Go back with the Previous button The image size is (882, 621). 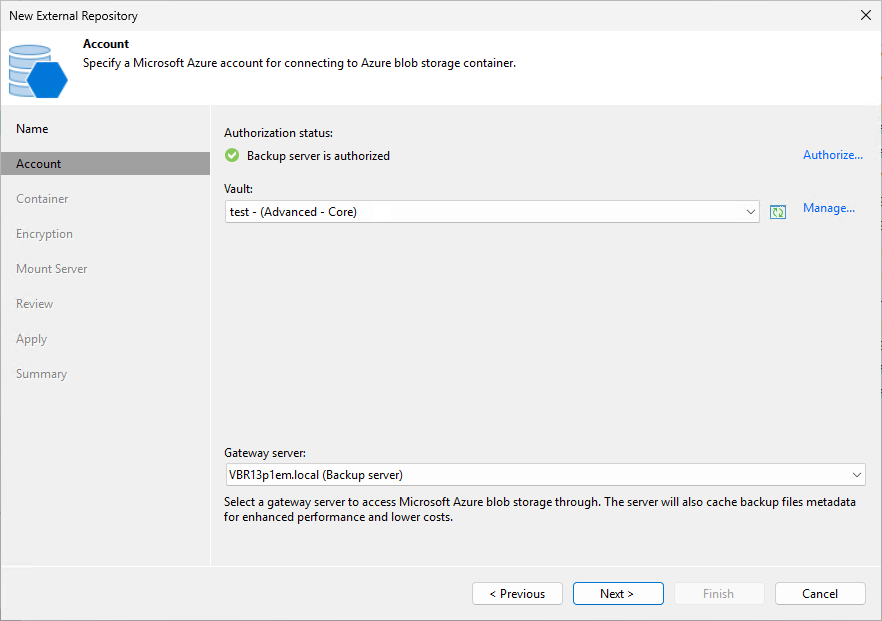517,593
